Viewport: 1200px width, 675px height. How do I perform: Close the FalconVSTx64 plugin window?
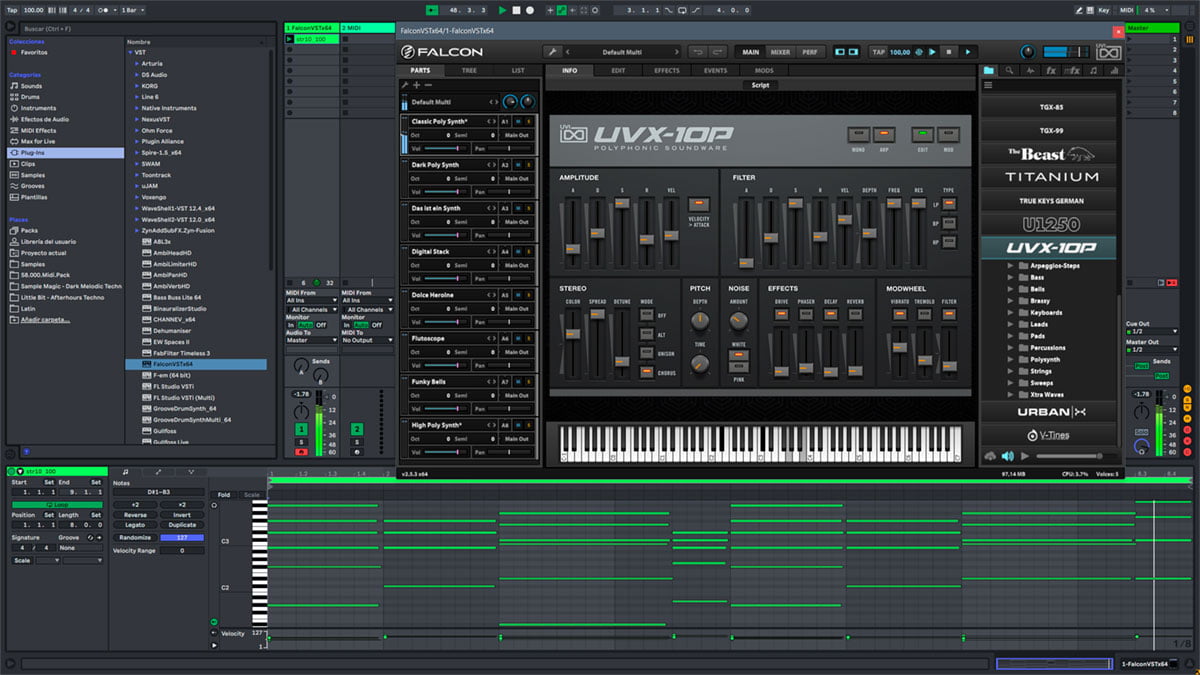[x=1118, y=31]
